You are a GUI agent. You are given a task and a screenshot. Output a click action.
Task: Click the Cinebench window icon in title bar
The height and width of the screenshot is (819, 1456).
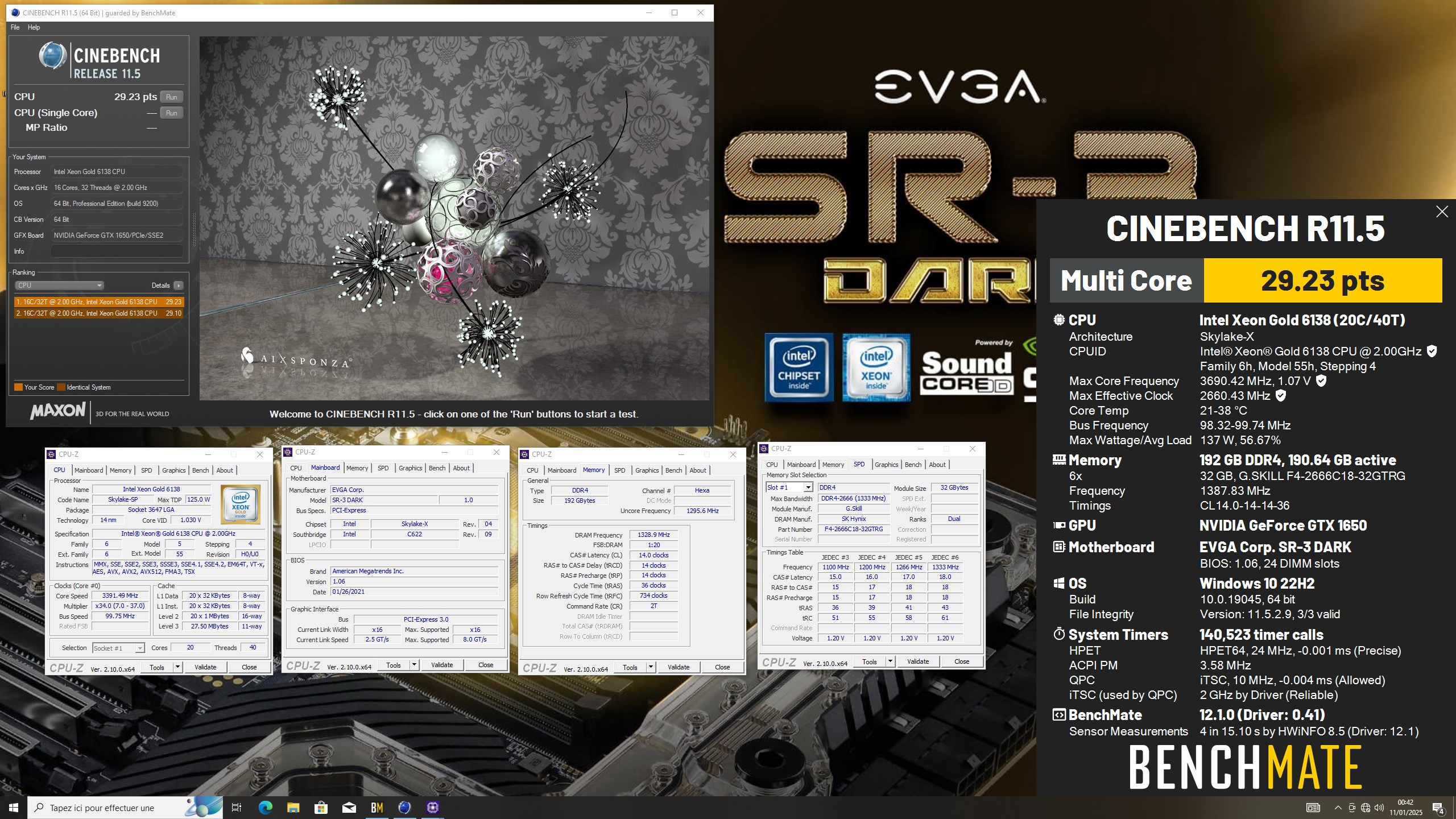15,13
